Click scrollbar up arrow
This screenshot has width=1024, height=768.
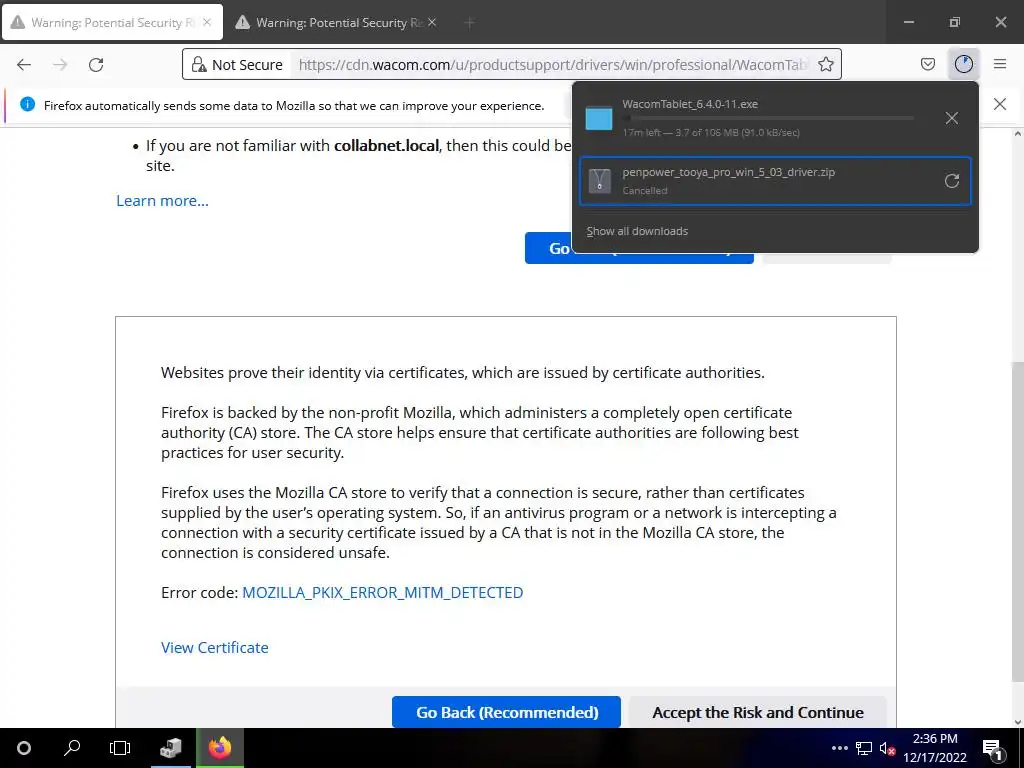1017,134
